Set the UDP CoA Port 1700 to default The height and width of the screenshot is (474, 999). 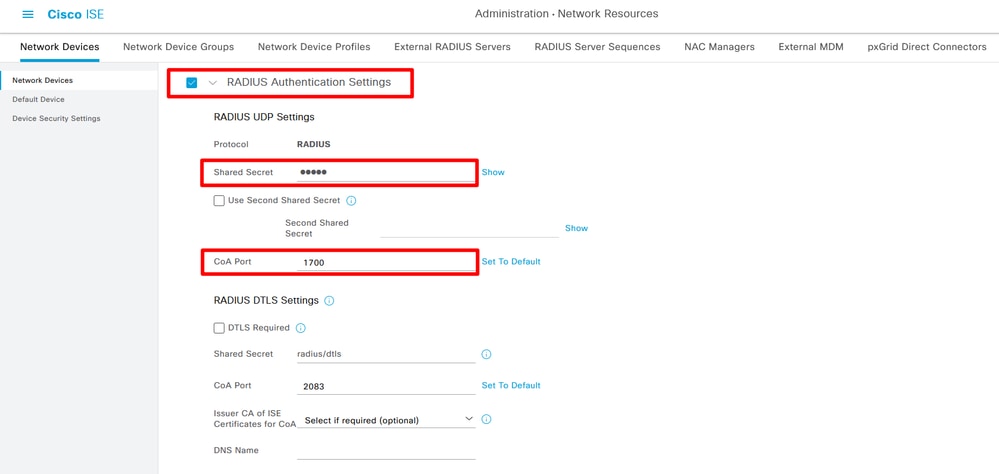click(x=511, y=261)
